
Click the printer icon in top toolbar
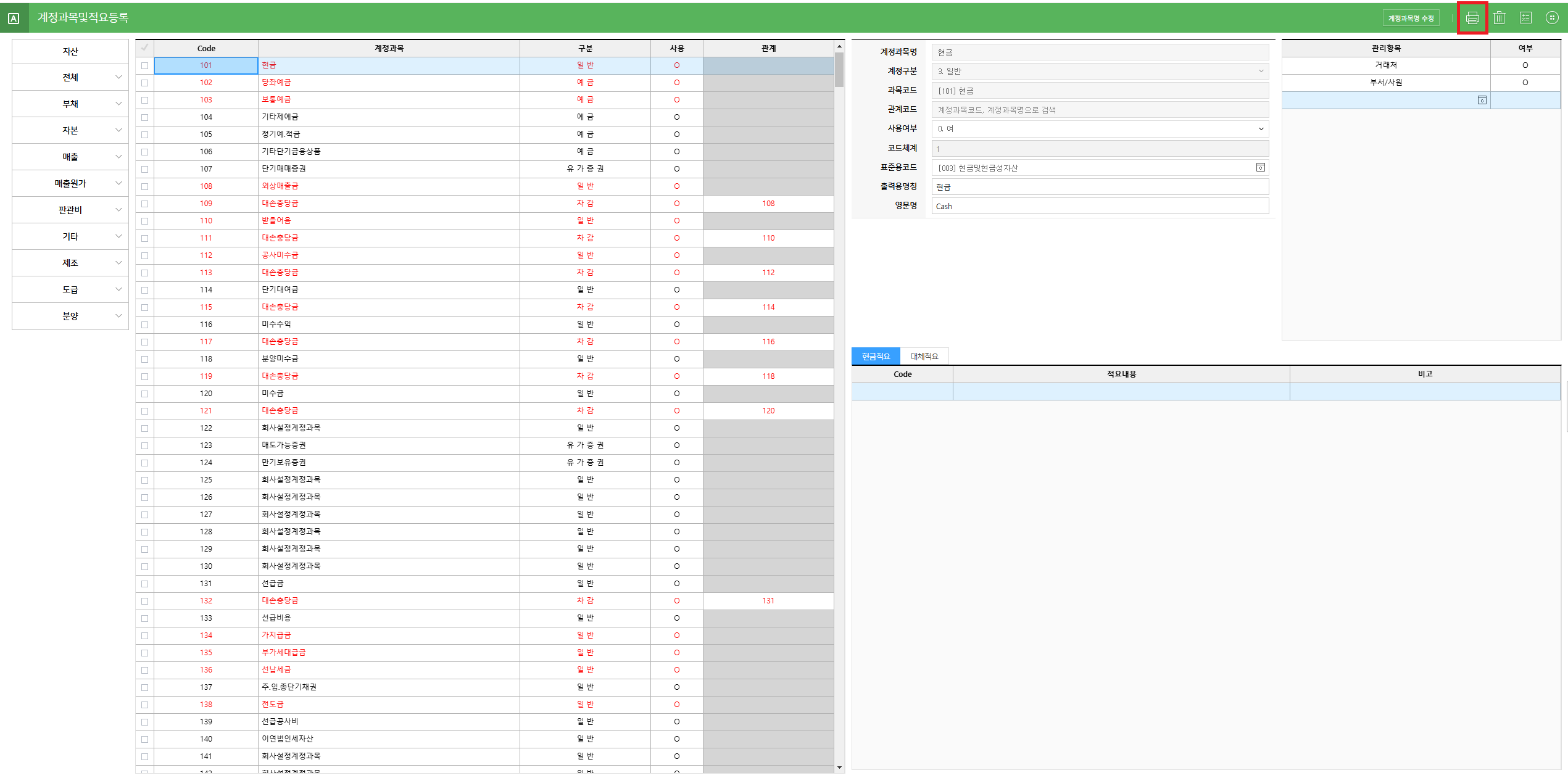pyautogui.click(x=1472, y=18)
